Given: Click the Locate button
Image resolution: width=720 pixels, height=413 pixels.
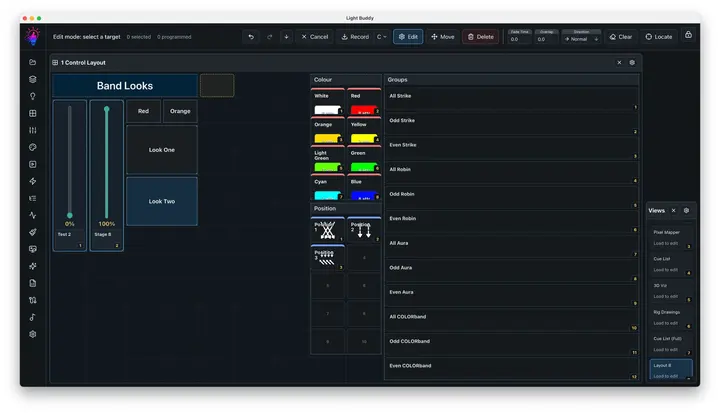Looking at the screenshot, I should pyautogui.click(x=658, y=37).
